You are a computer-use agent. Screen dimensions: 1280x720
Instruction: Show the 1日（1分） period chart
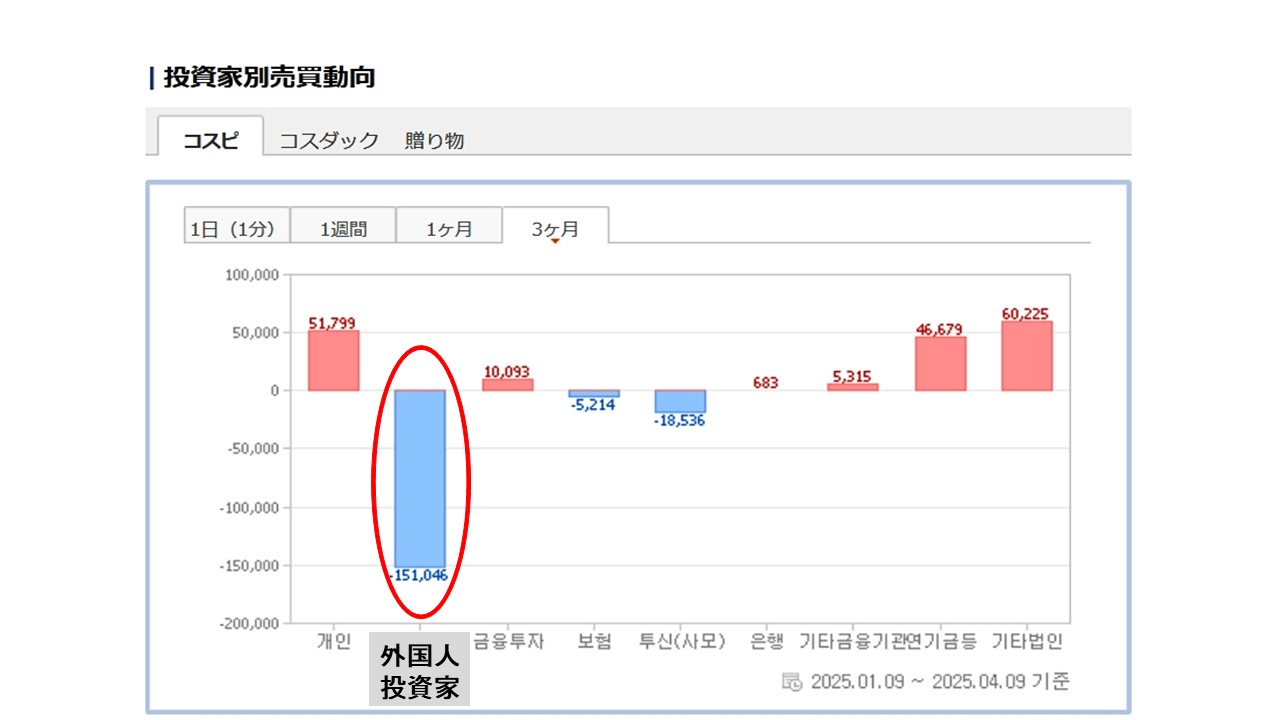[x=237, y=228]
